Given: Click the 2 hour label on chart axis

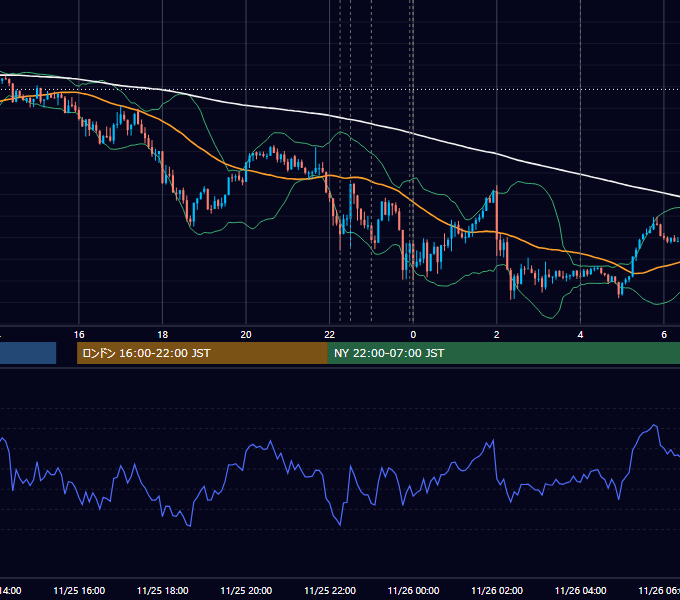Looking at the screenshot, I should pyautogui.click(x=497, y=335).
